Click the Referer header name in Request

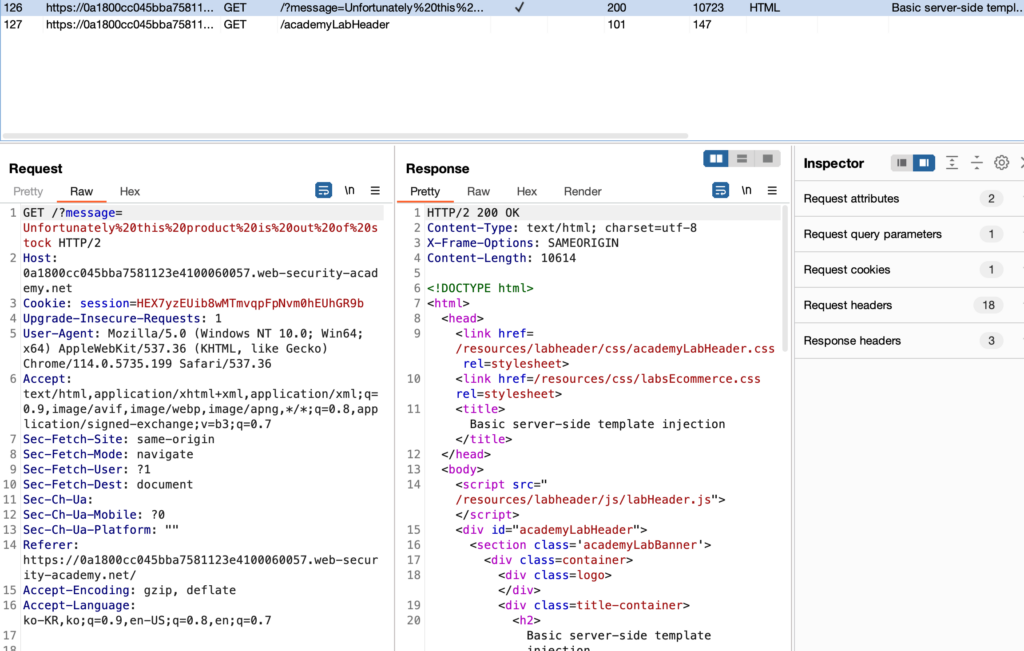(50, 545)
